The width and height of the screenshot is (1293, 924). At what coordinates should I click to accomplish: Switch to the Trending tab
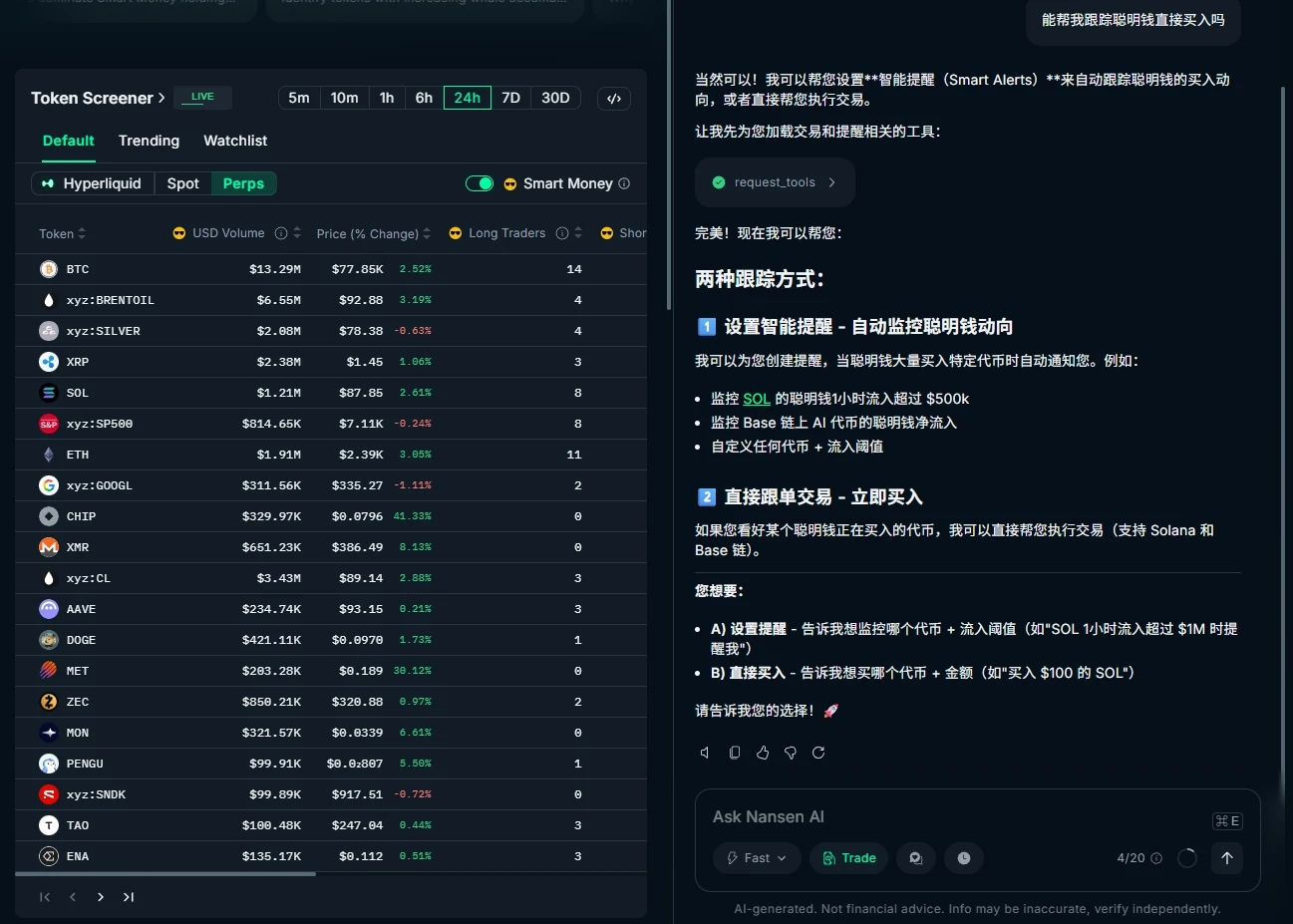149,141
